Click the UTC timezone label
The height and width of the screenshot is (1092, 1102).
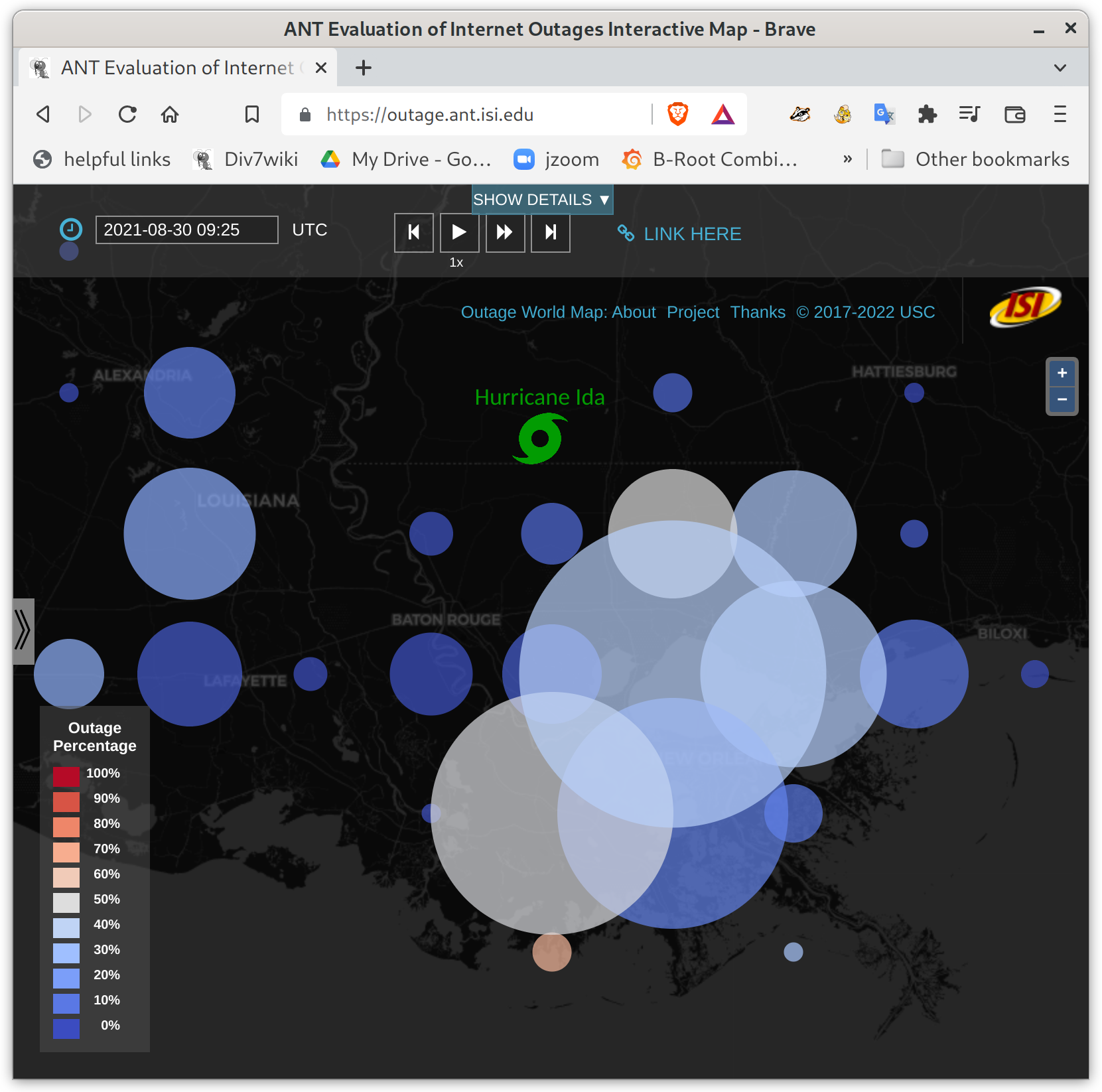click(x=310, y=230)
